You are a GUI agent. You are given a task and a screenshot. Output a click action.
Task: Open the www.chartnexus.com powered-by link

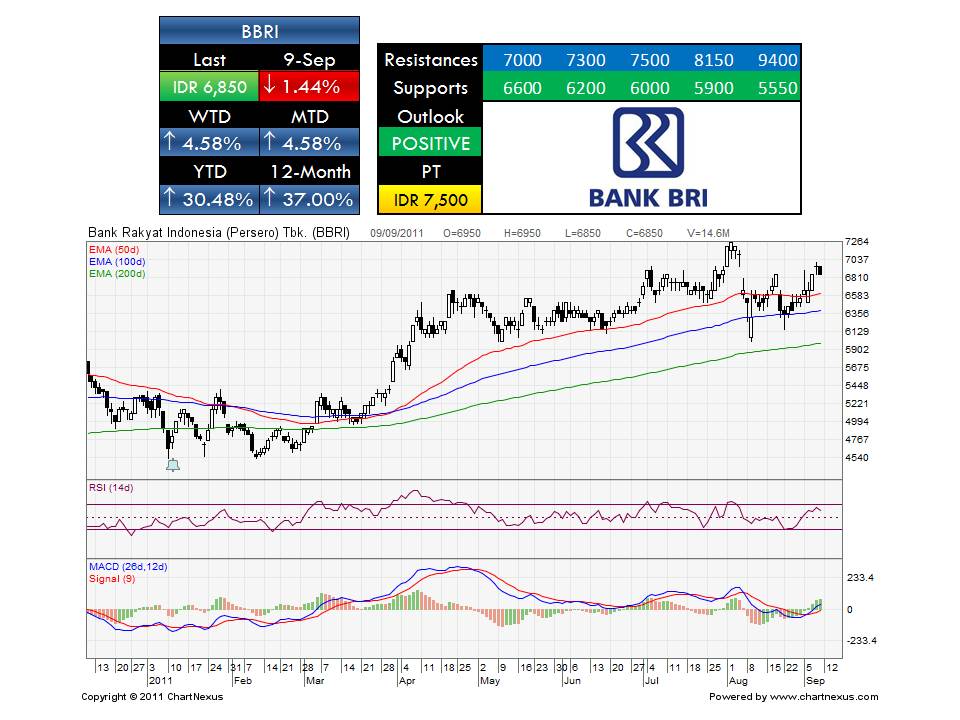(824, 697)
